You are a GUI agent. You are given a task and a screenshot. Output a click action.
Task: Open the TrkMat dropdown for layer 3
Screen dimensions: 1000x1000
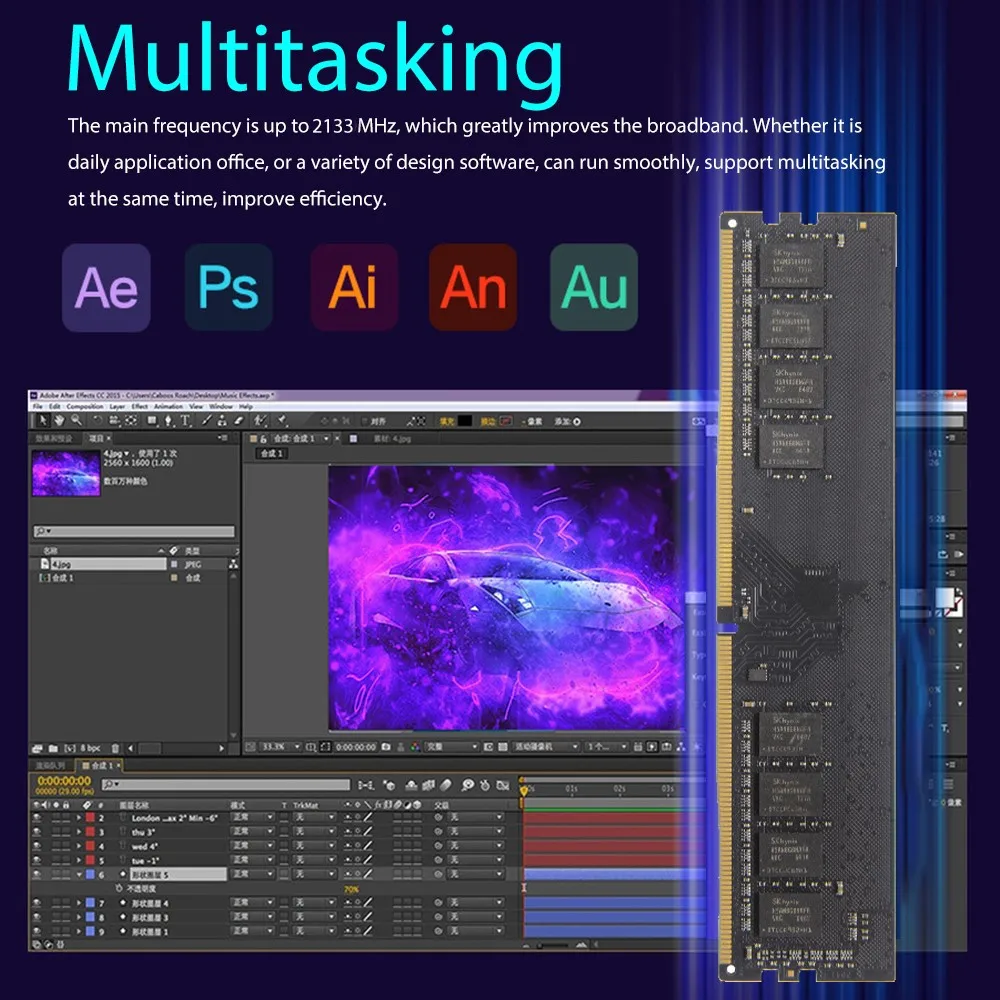(x=314, y=832)
